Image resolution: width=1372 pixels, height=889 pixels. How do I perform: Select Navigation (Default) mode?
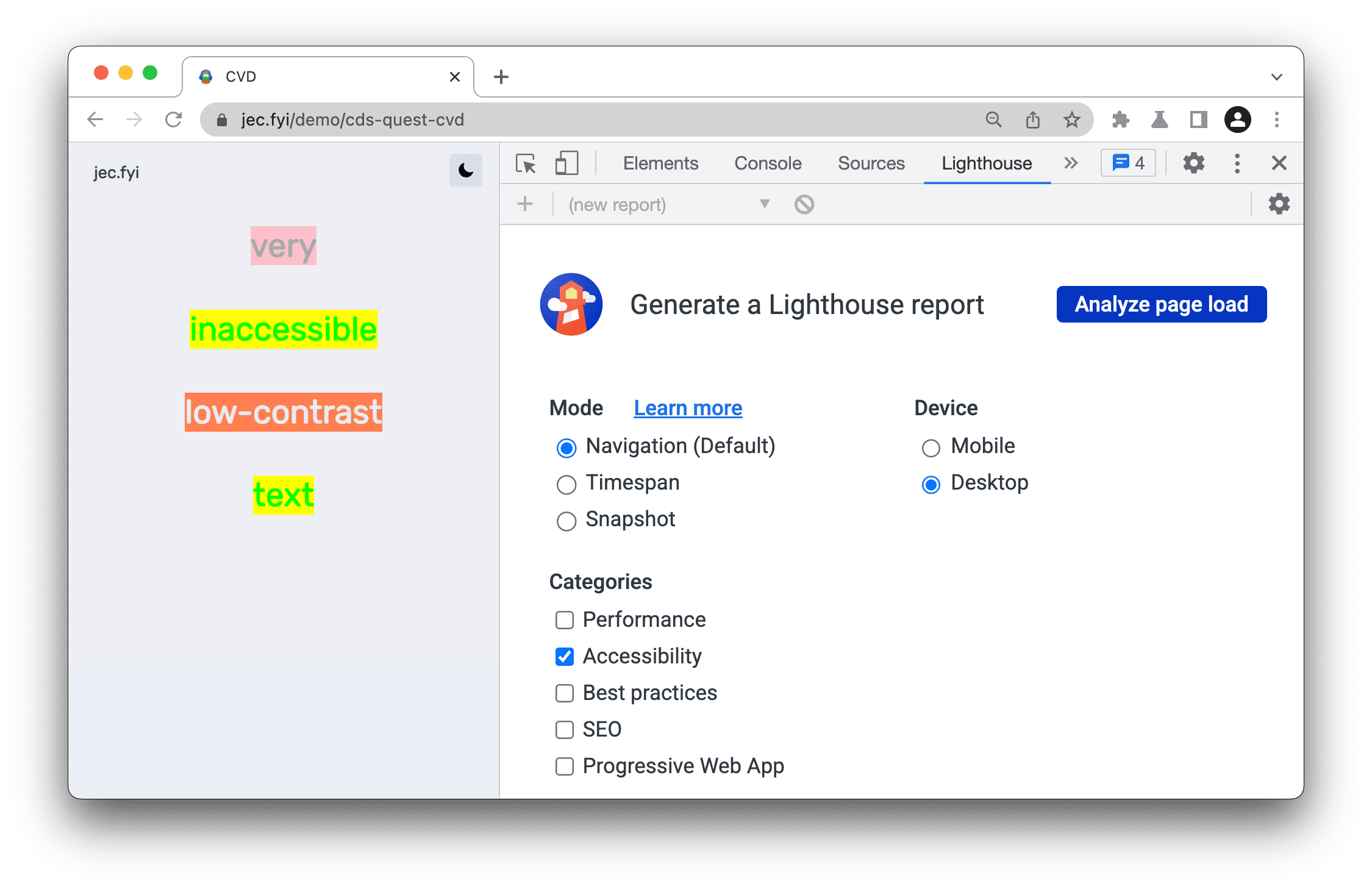(565, 446)
